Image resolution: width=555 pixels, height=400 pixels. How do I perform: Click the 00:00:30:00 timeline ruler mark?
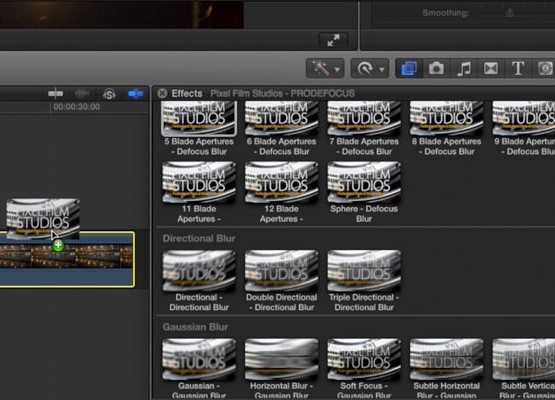[76, 107]
